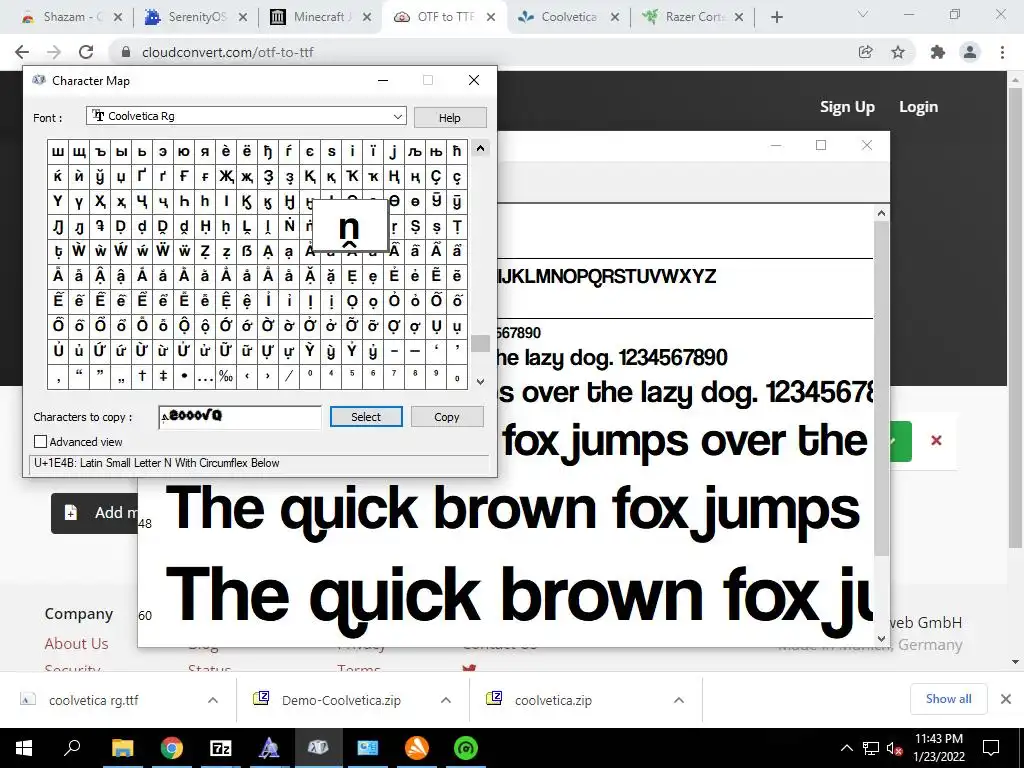
Task: Click the site lock icon
Action: [x=127, y=52]
